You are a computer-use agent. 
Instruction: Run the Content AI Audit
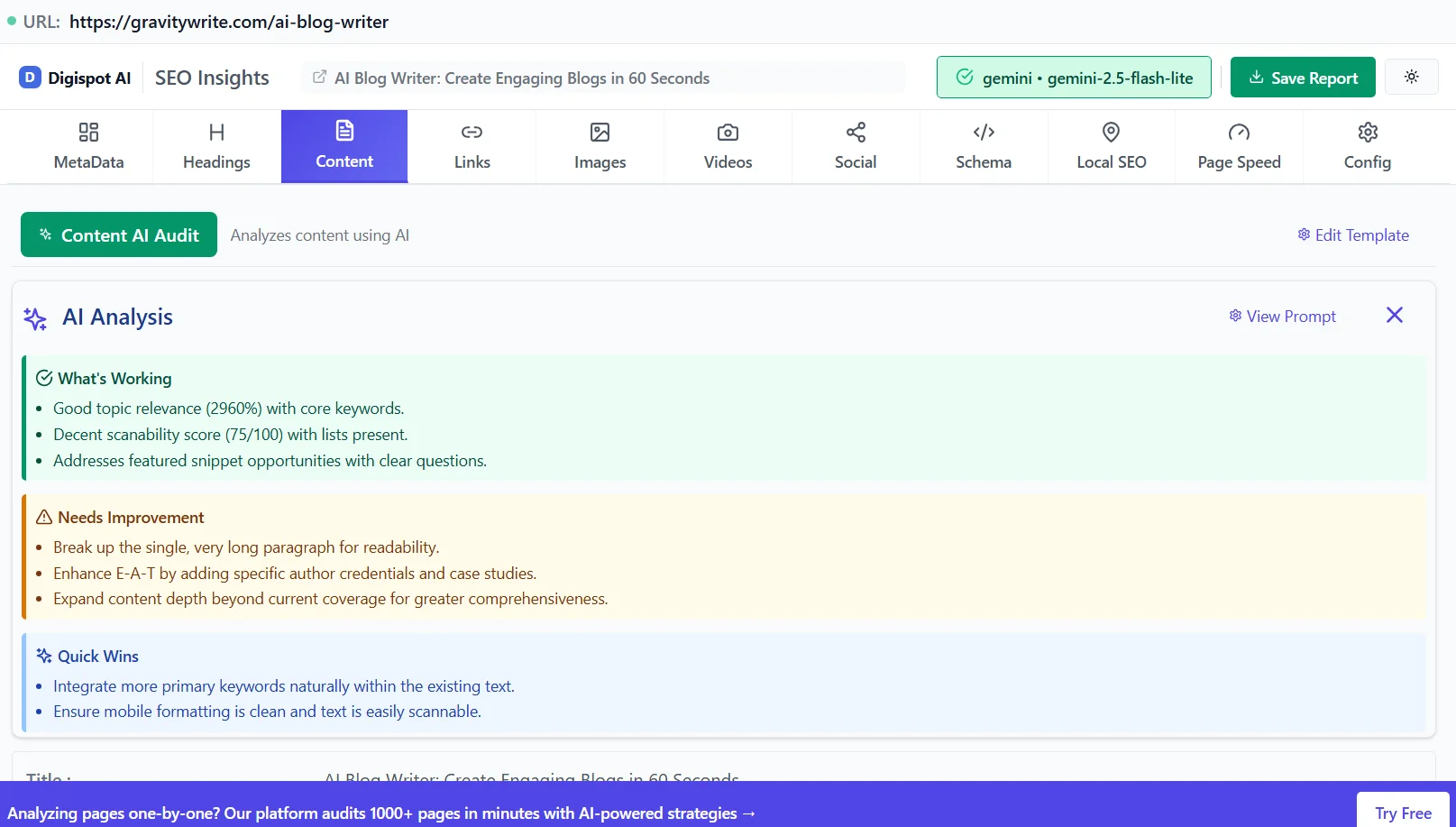coord(118,234)
